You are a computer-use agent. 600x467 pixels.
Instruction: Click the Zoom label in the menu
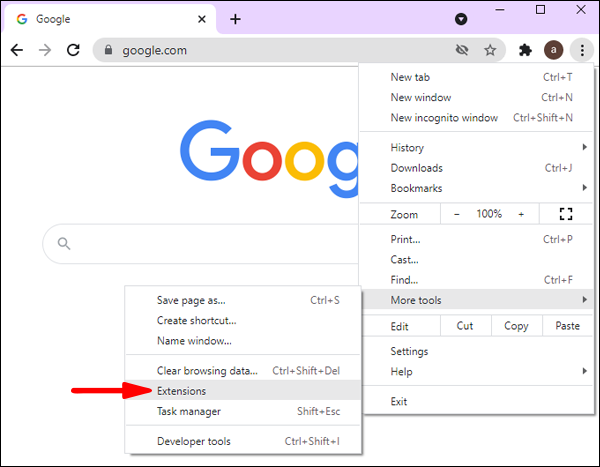[404, 215]
